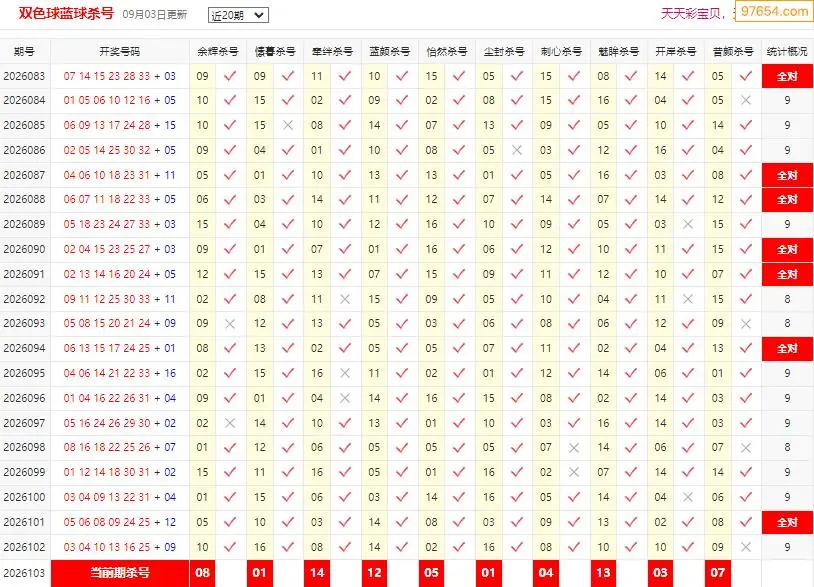
Task: Click the gray X mark in row 2026085
Action: point(288,125)
